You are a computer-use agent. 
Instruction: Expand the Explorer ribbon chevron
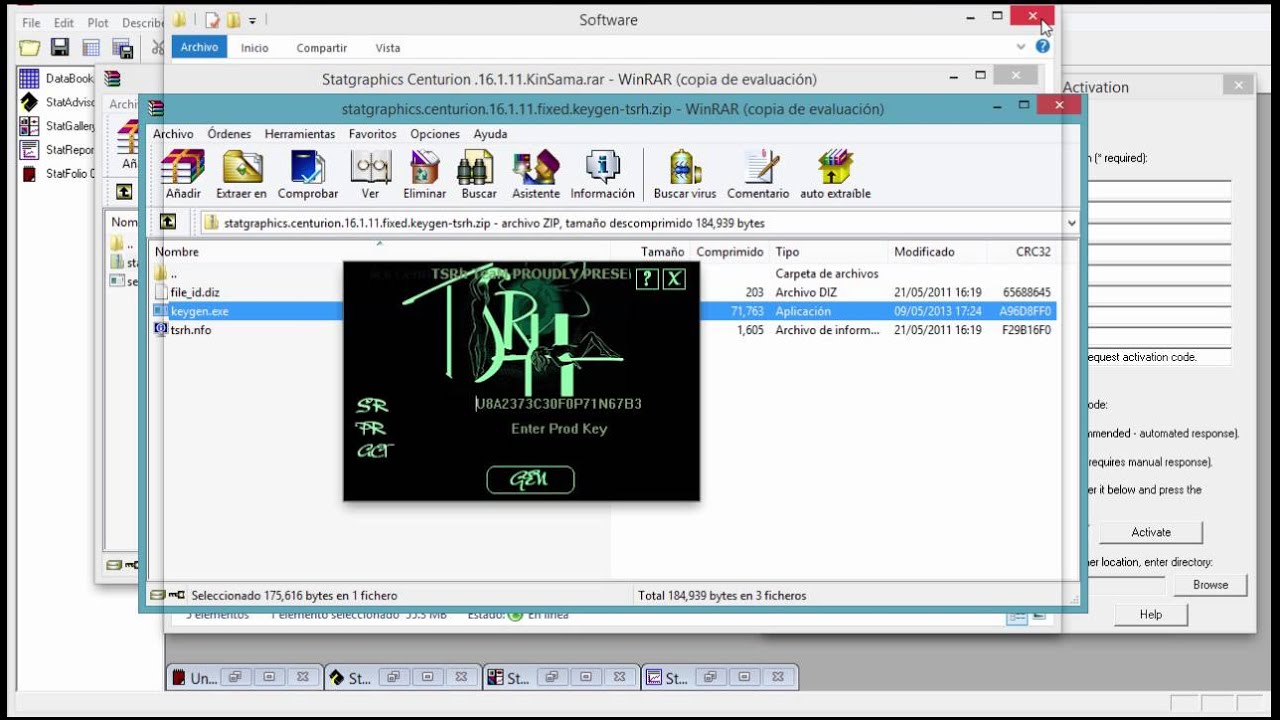1021,47
